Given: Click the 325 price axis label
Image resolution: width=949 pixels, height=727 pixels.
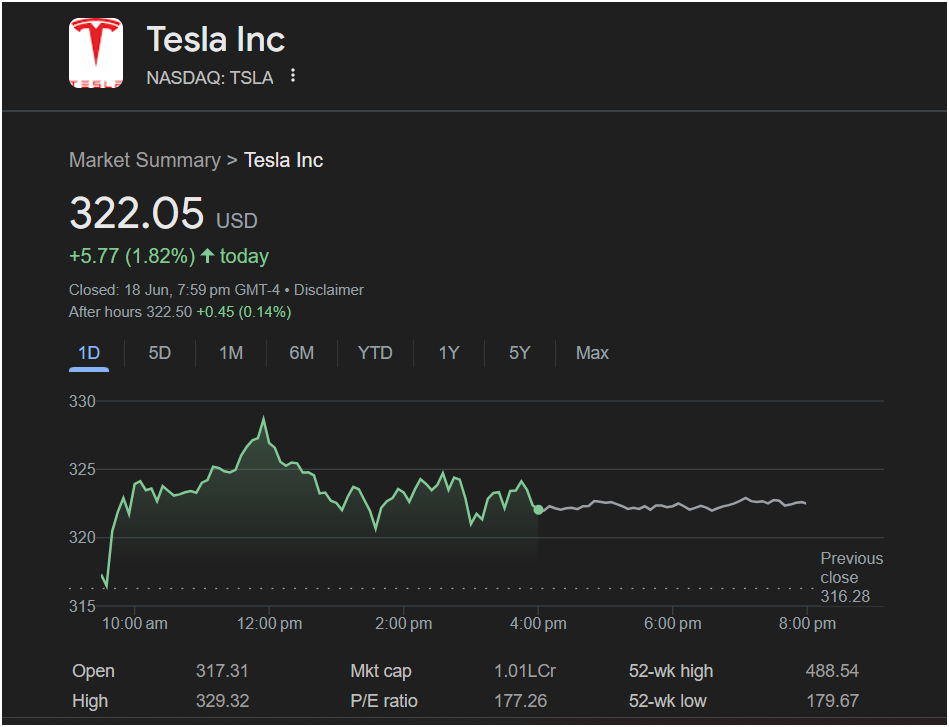Looking at the screenshot, I should 82,469.
